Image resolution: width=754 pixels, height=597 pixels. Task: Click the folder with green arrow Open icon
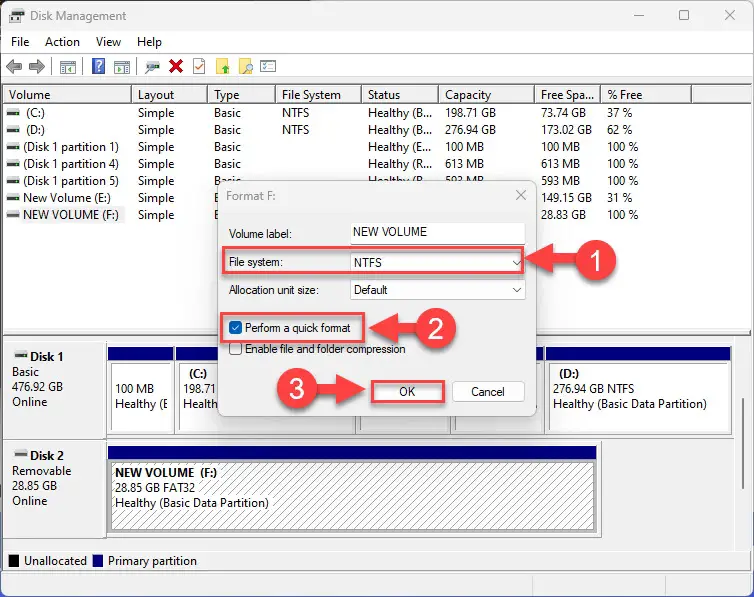point(223,66)
